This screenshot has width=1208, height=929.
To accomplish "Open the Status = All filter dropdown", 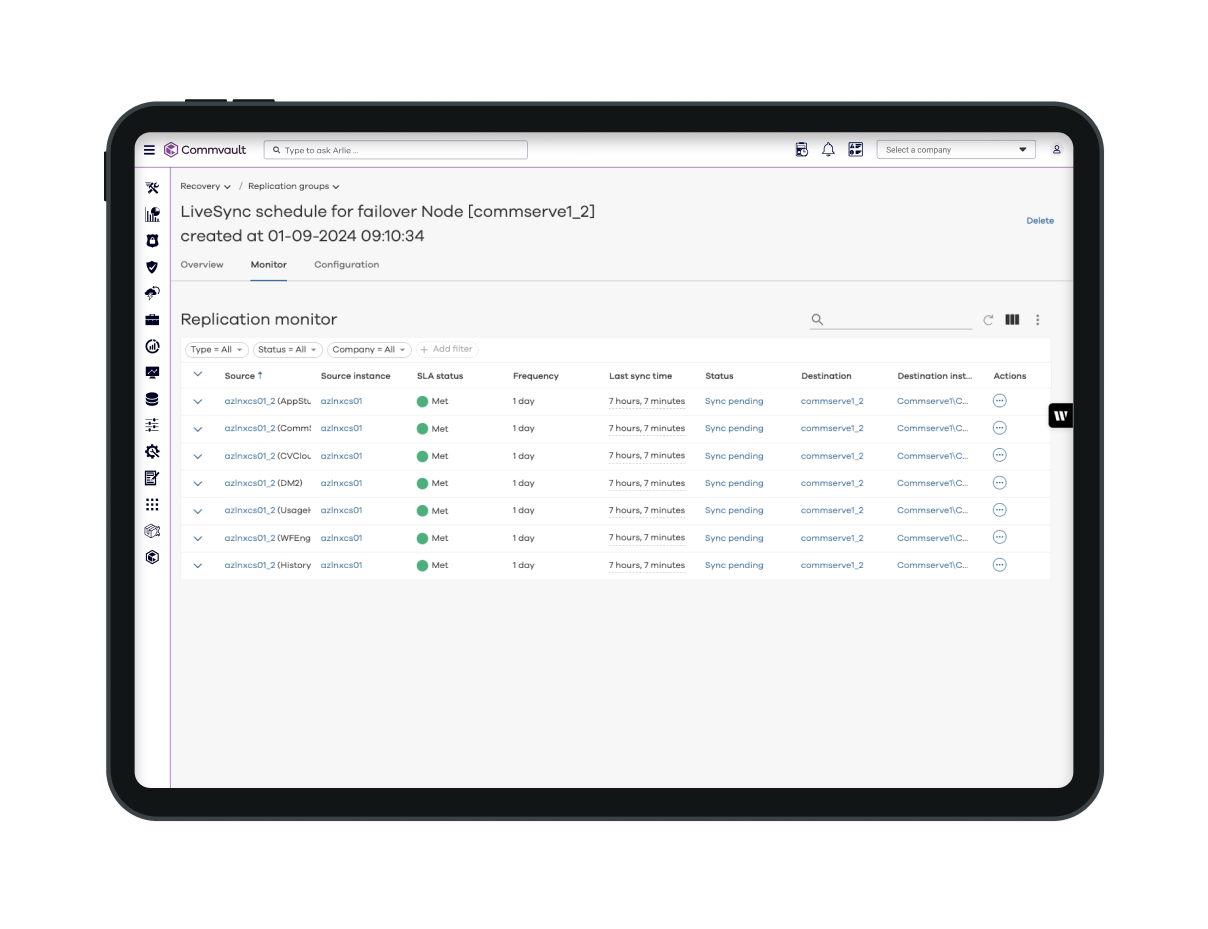I will (x=287, y=350).
